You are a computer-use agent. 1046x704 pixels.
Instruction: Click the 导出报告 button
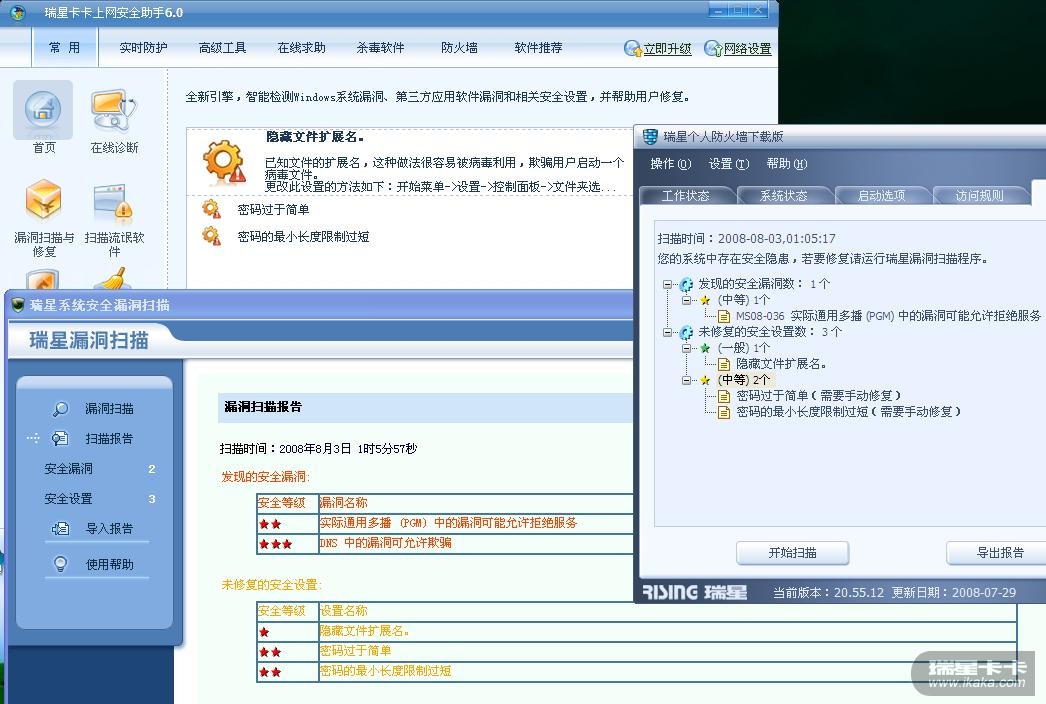tap(996, 553)
